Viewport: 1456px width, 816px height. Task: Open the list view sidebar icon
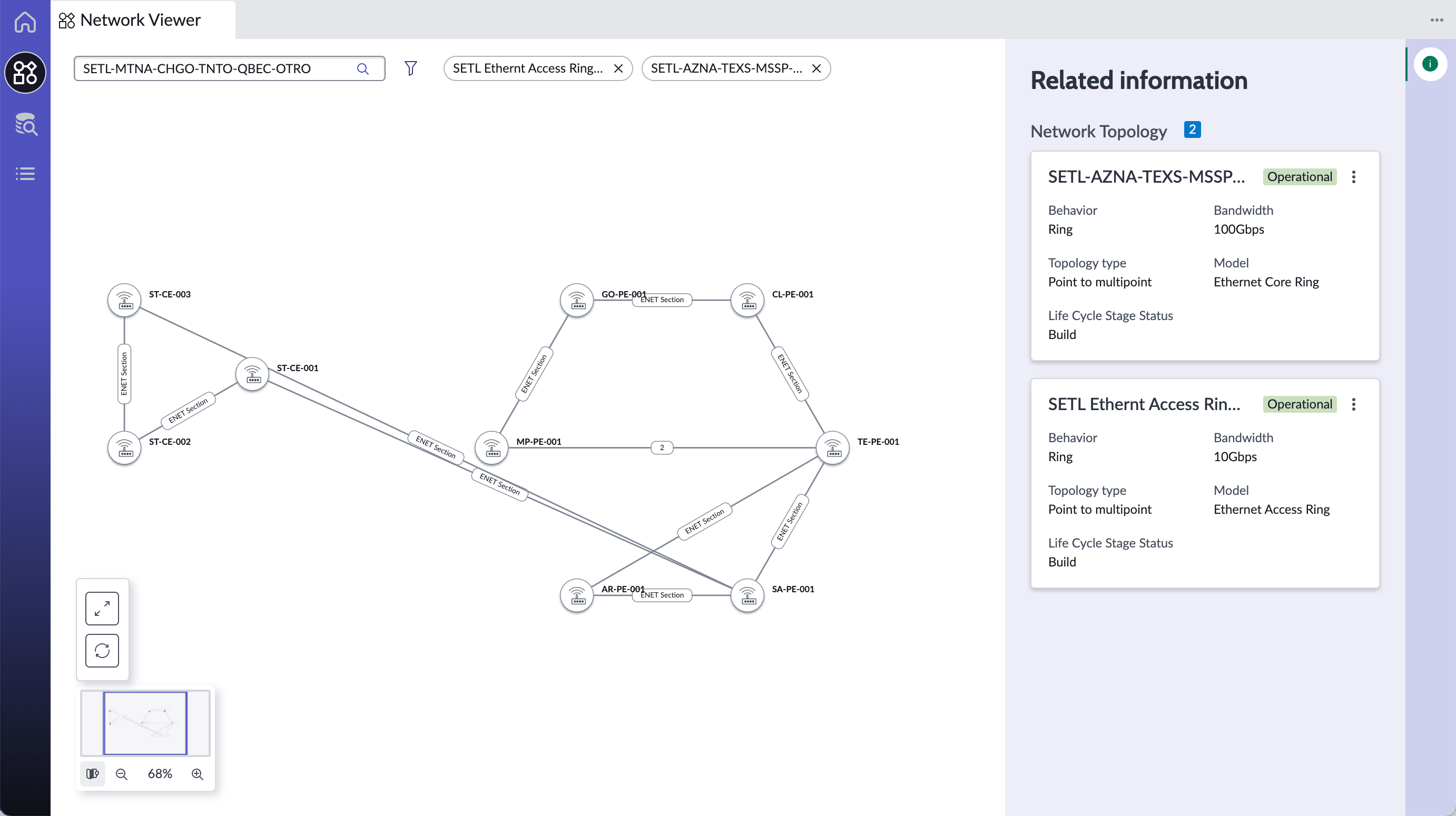(x=25, y=173)
